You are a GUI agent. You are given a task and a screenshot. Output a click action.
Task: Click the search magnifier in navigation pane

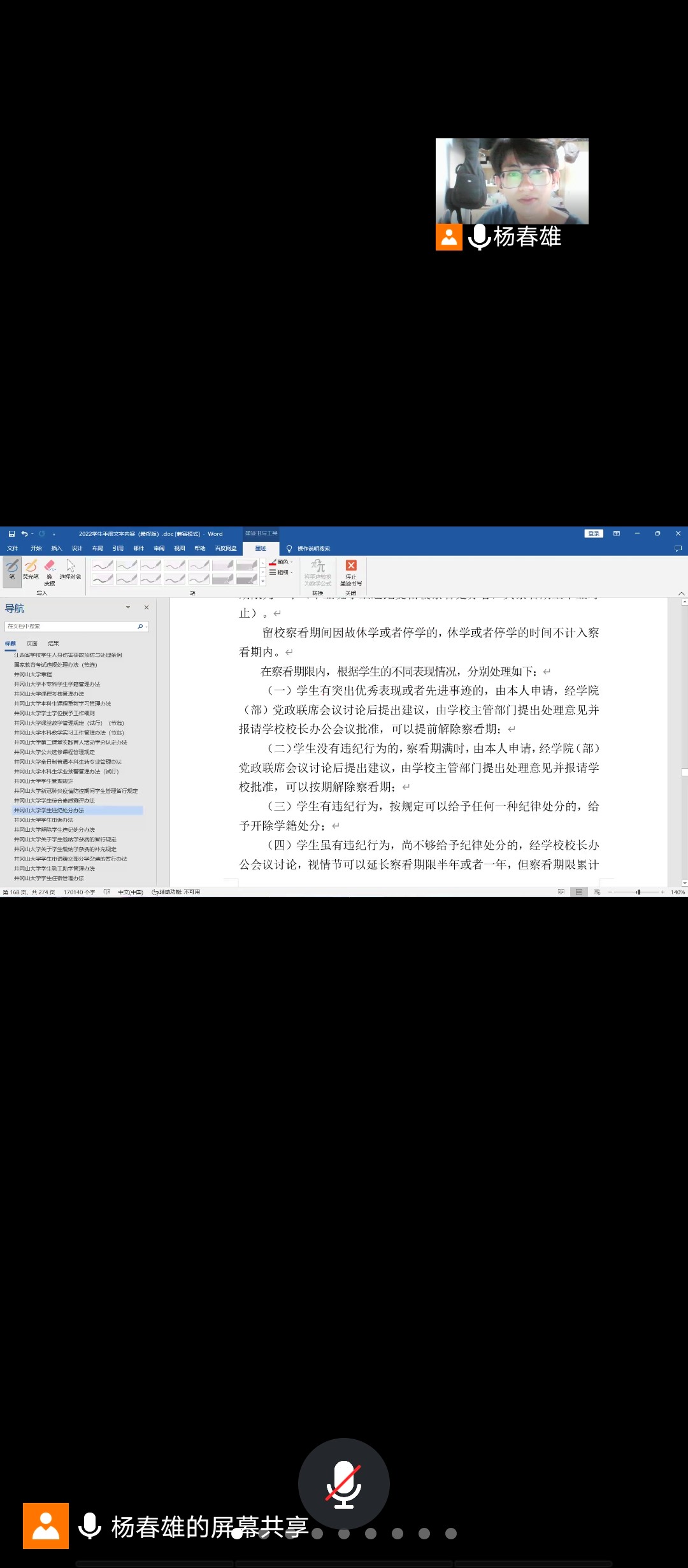140,627
